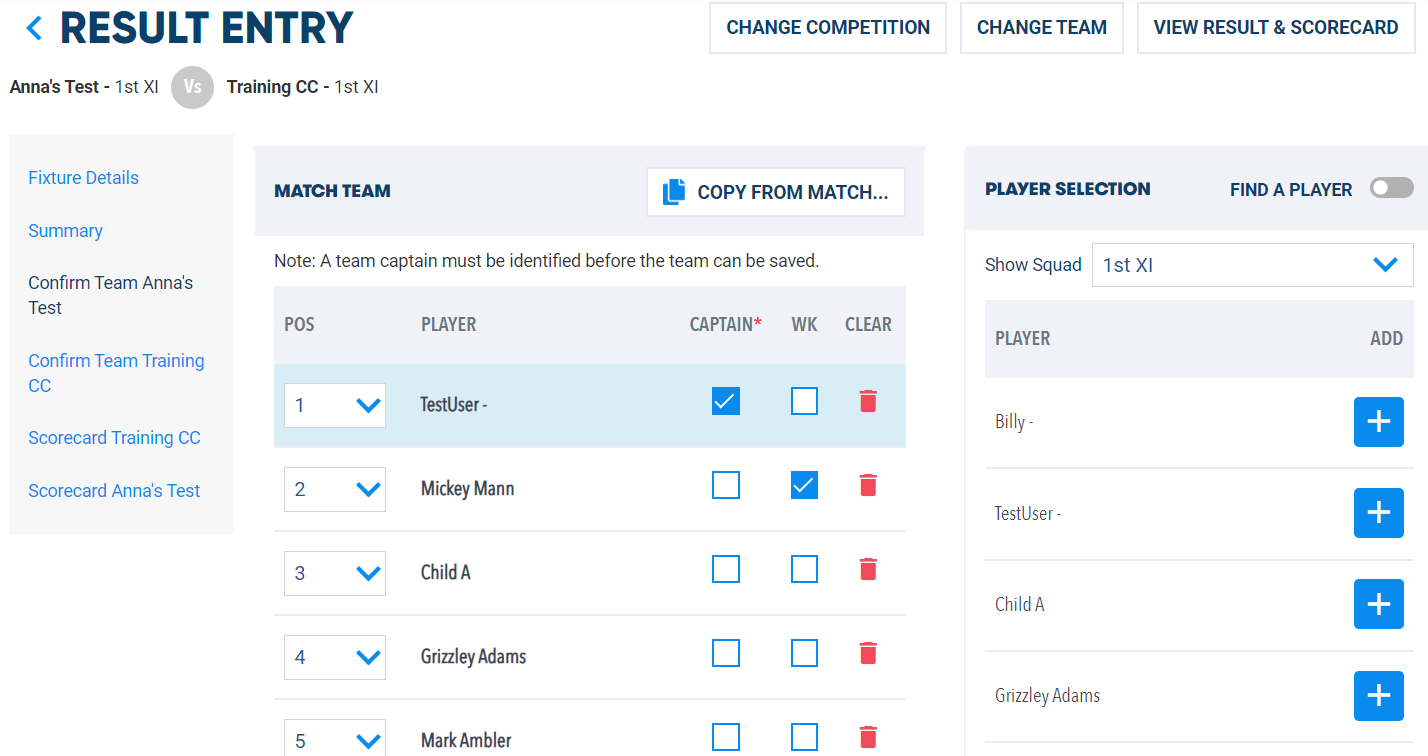The width and height of the screenshot is (1428, 756).
Task: Select Scorecard Training CC in the sidebar
Action: (114, 437)
